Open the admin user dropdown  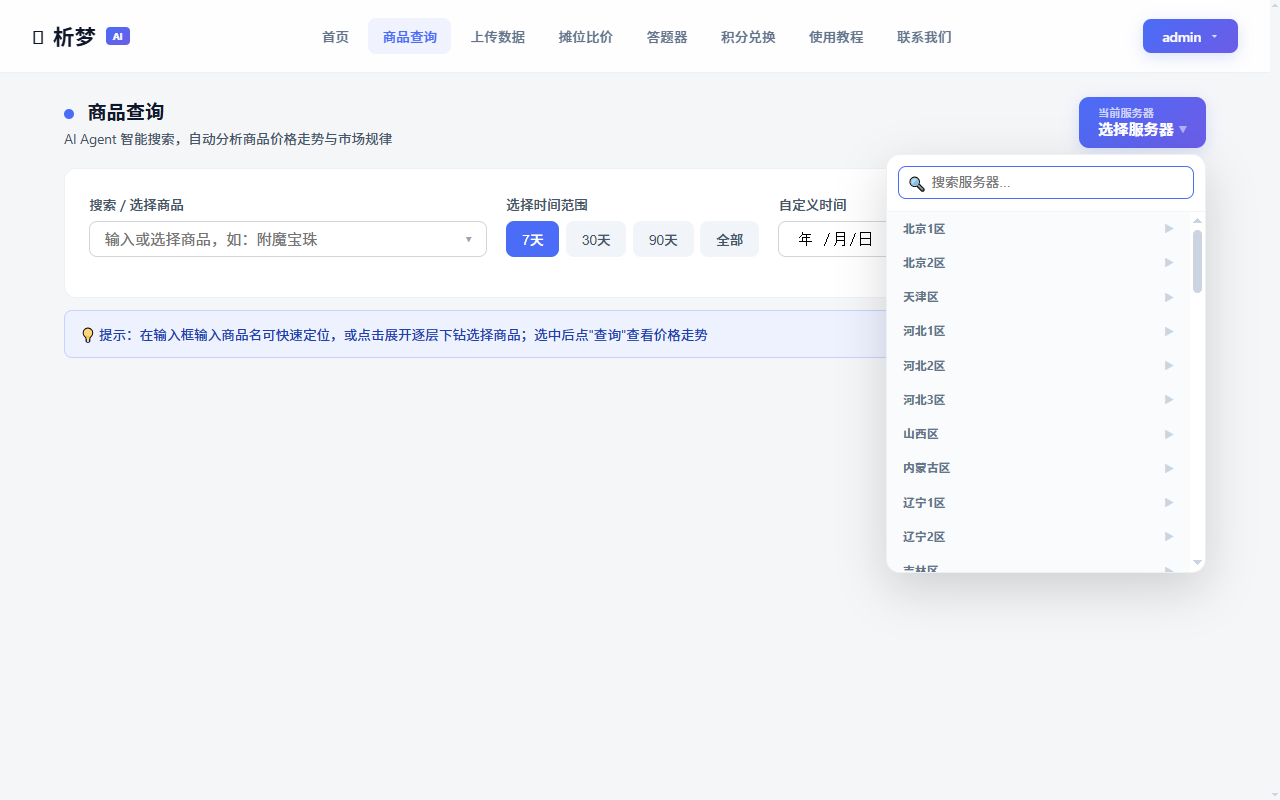(1190, 36)
